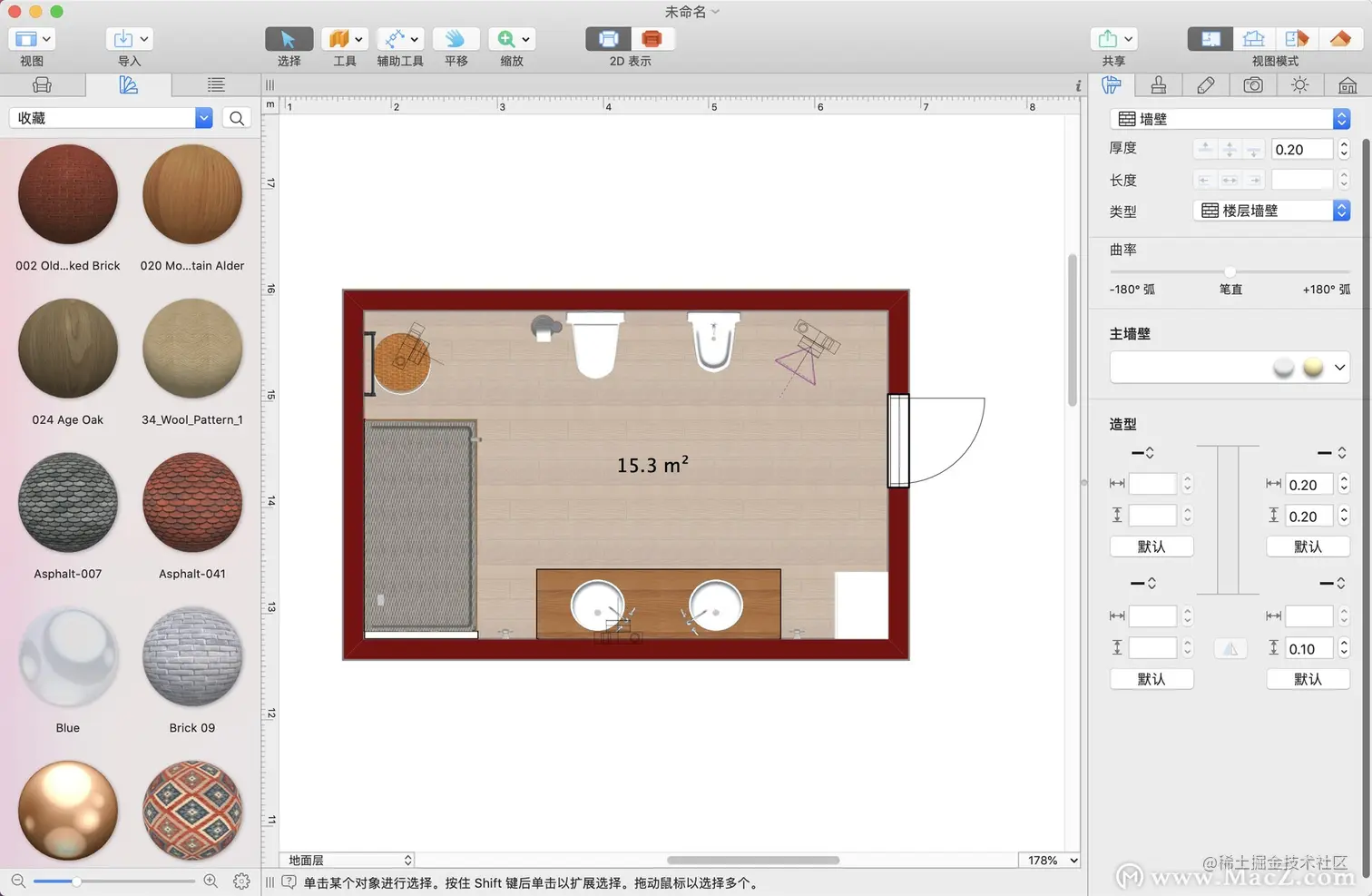Open the camera inspector tab icon

click(x=1253, y=85)
